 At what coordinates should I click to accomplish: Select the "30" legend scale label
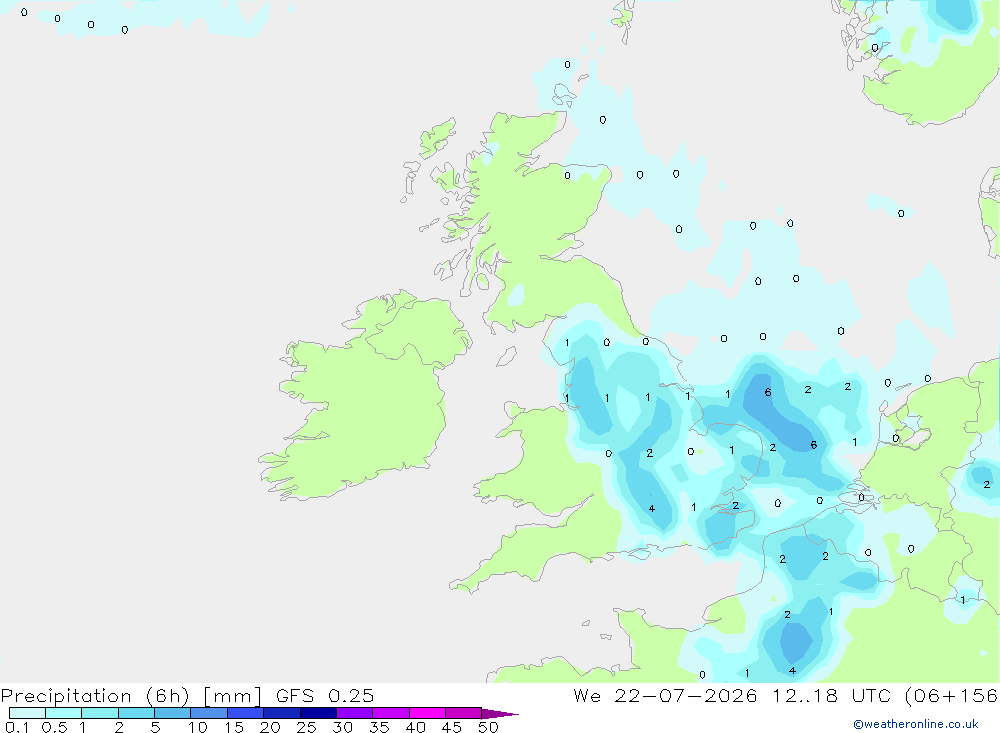coord(342,727)
